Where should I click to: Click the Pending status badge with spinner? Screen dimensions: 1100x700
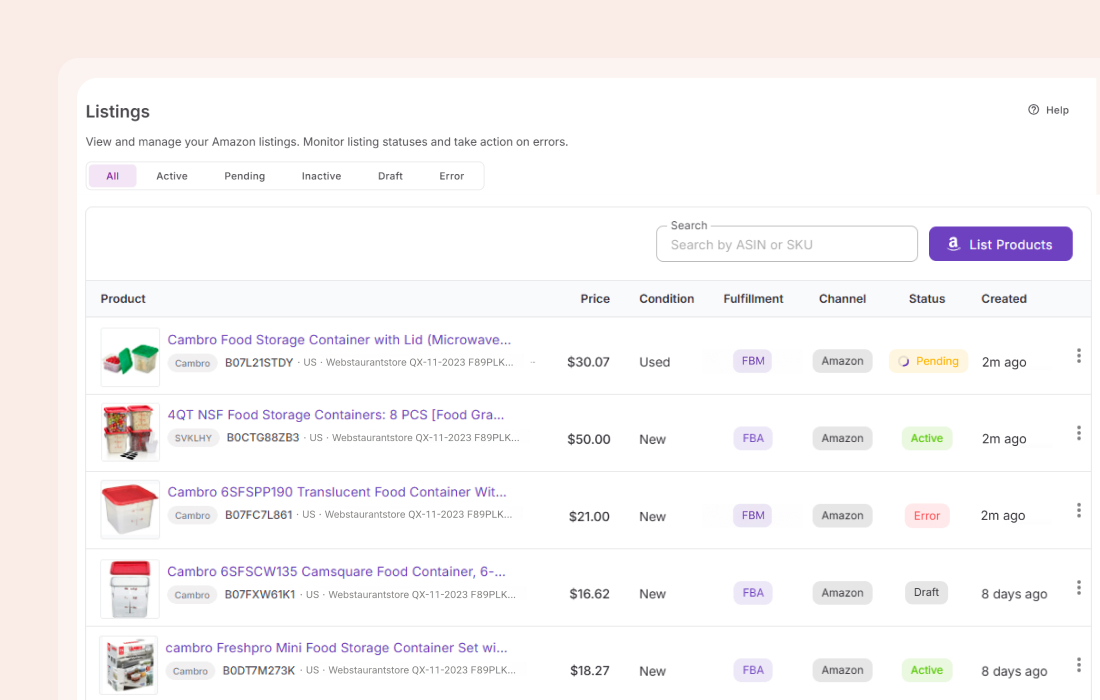[928, 361]
